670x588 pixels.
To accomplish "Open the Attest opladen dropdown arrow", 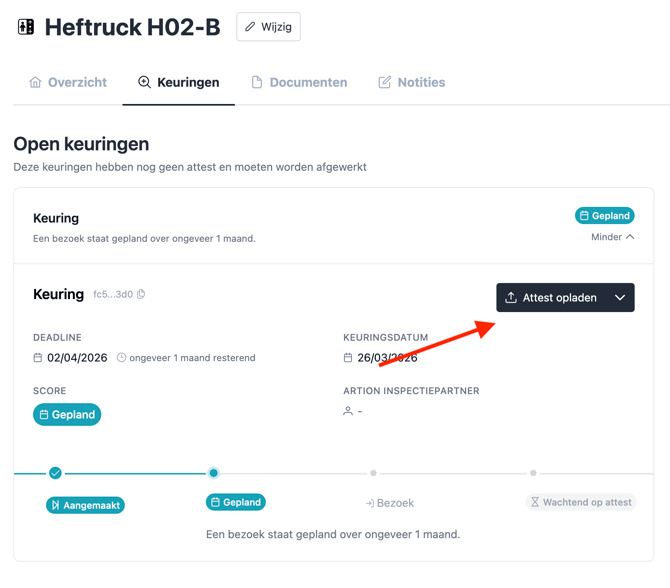I will pyautogui.click(x=620, y=298).
